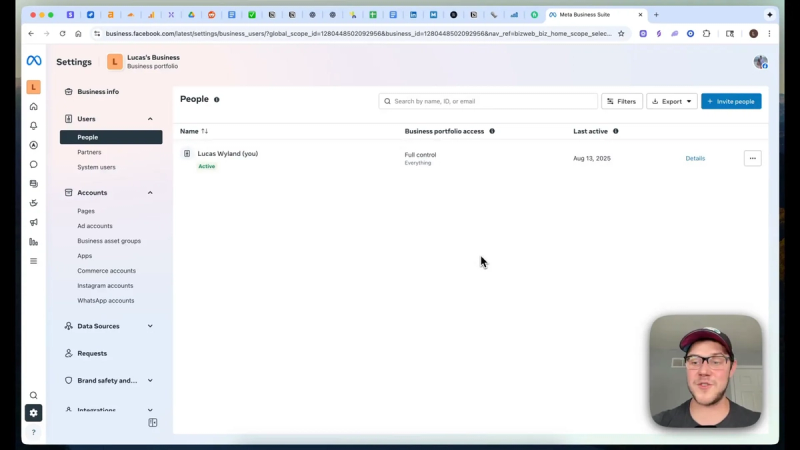Viewport: 800px width, 450px height.
Task: Open Commerce accounts
Action: tap(107, 271)
